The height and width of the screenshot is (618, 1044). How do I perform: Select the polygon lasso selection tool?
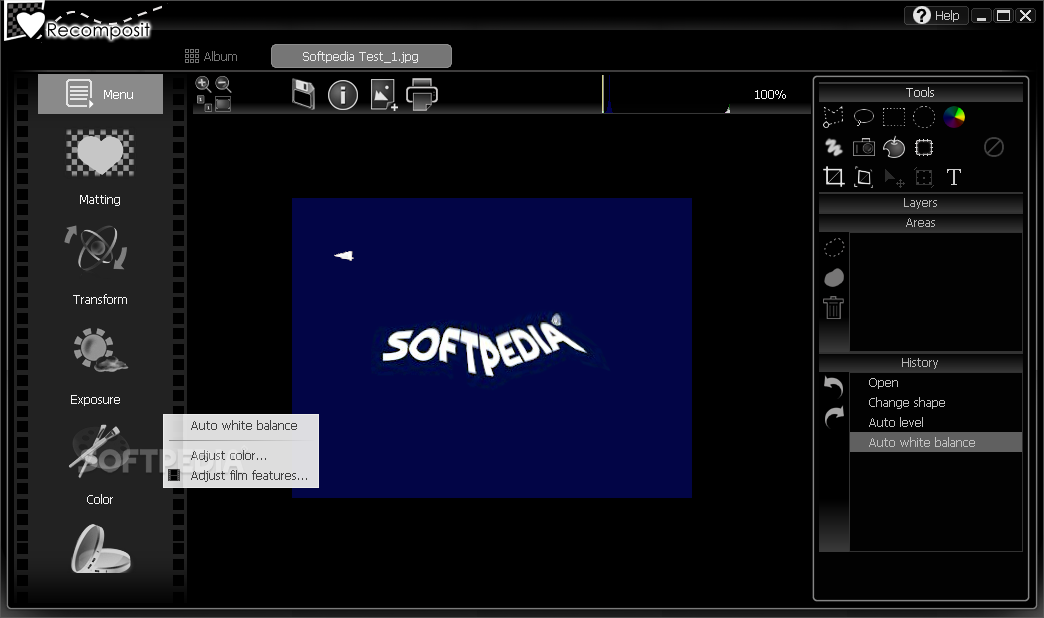coord(834,117)
